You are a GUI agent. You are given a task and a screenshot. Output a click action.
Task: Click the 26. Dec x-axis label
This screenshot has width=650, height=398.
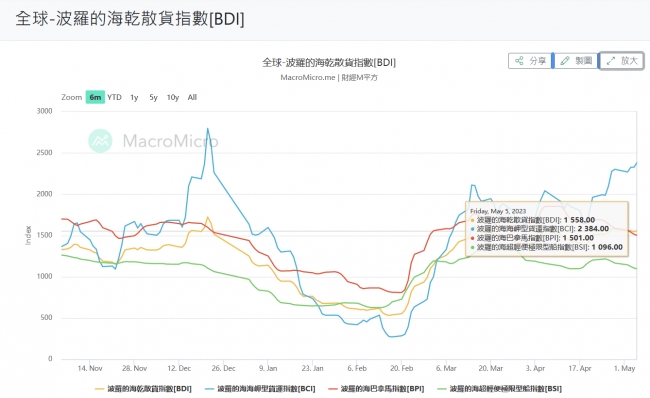223,368
